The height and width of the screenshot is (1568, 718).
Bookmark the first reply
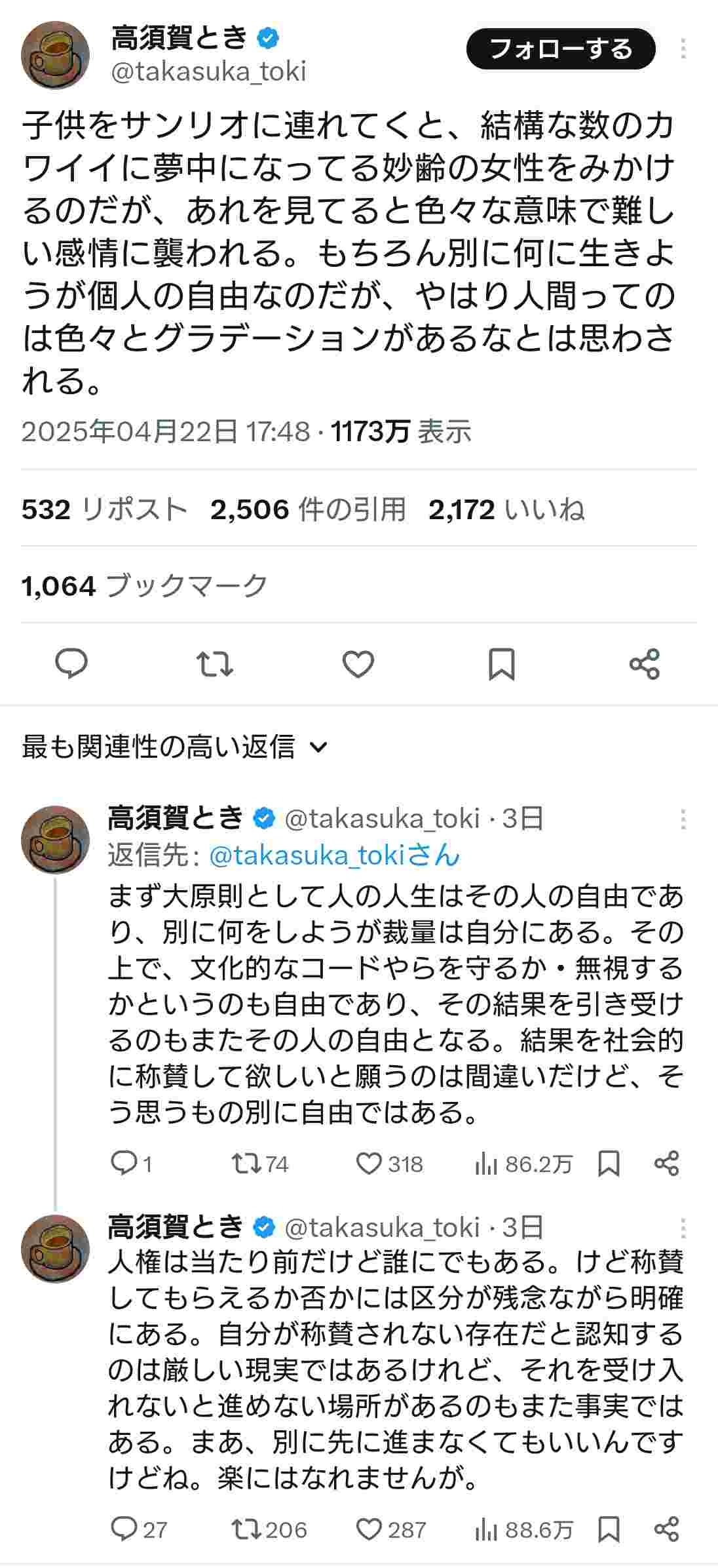609,1164
